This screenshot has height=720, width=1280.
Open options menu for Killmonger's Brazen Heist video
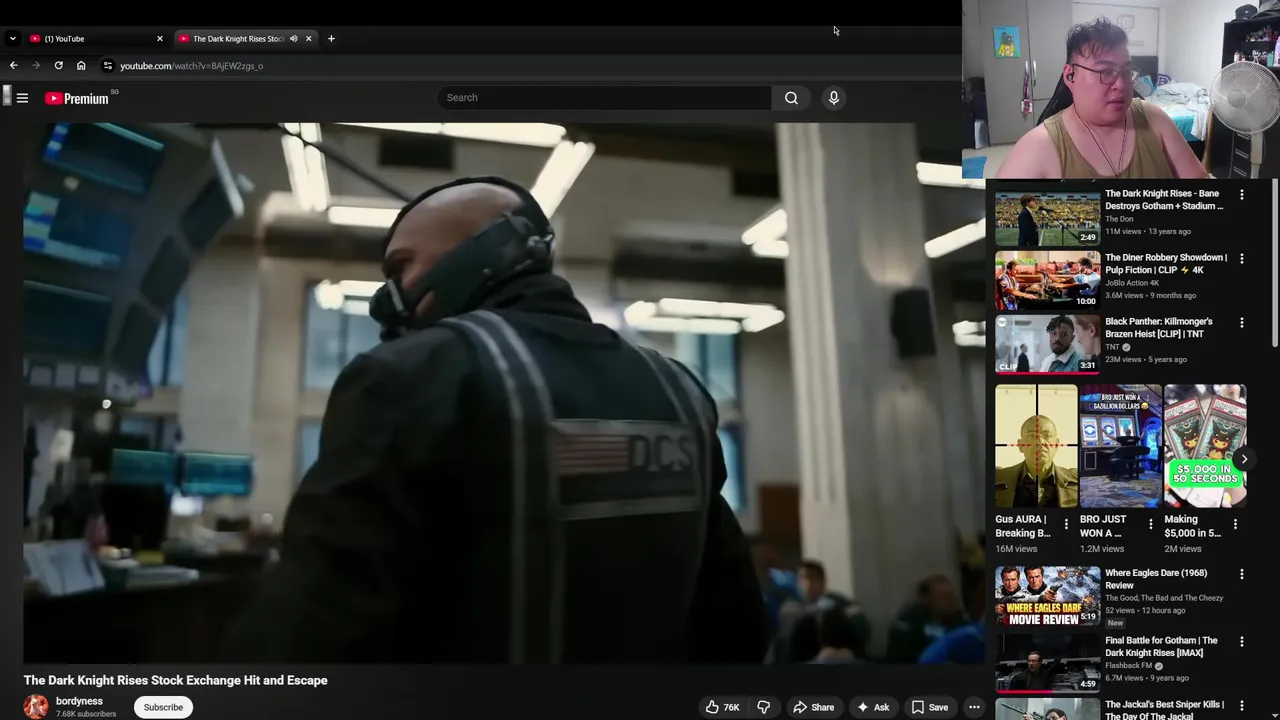[1242, 323]
